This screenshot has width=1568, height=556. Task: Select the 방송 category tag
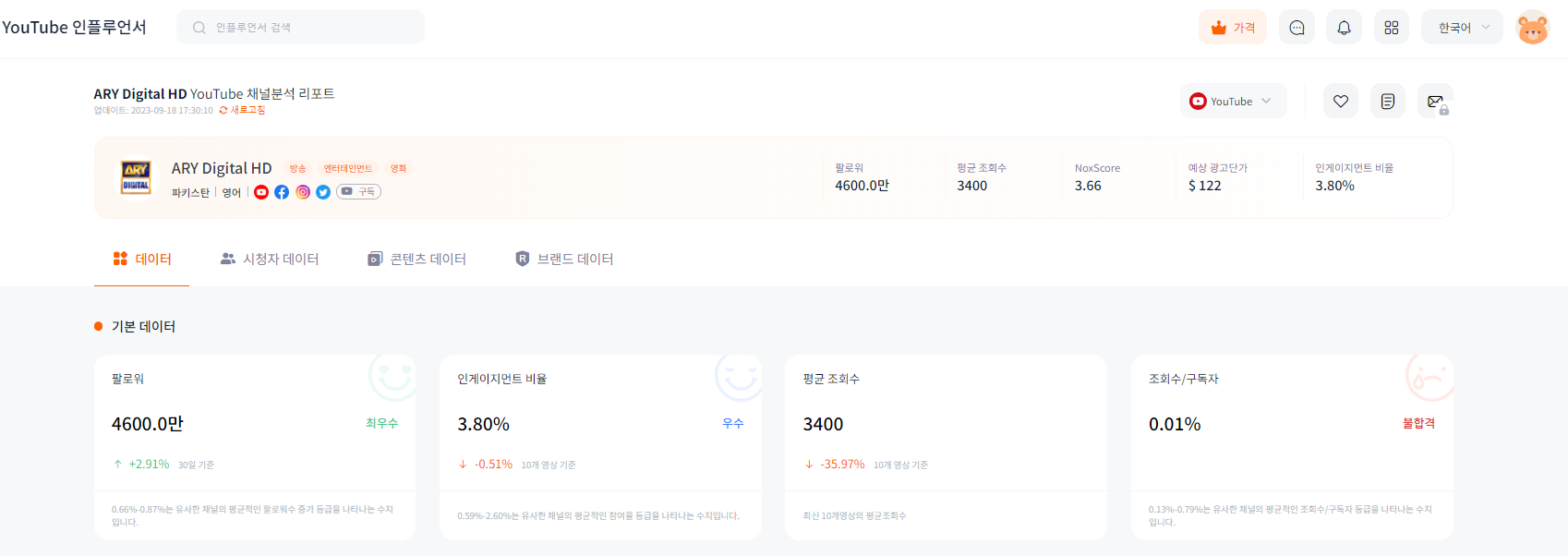tap(297, 168)
